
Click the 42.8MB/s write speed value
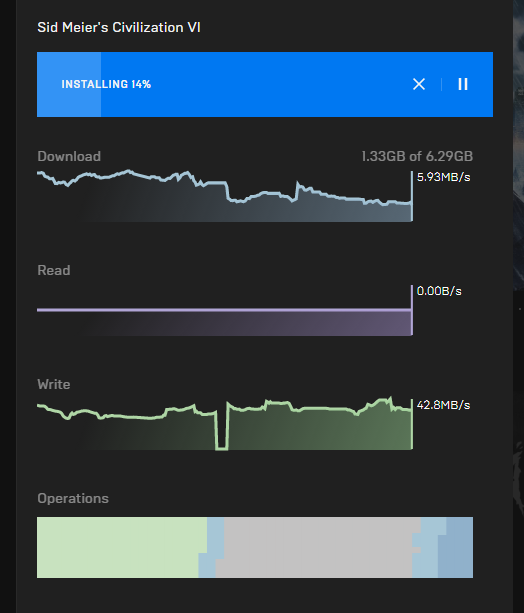click(x=443, y=405)
